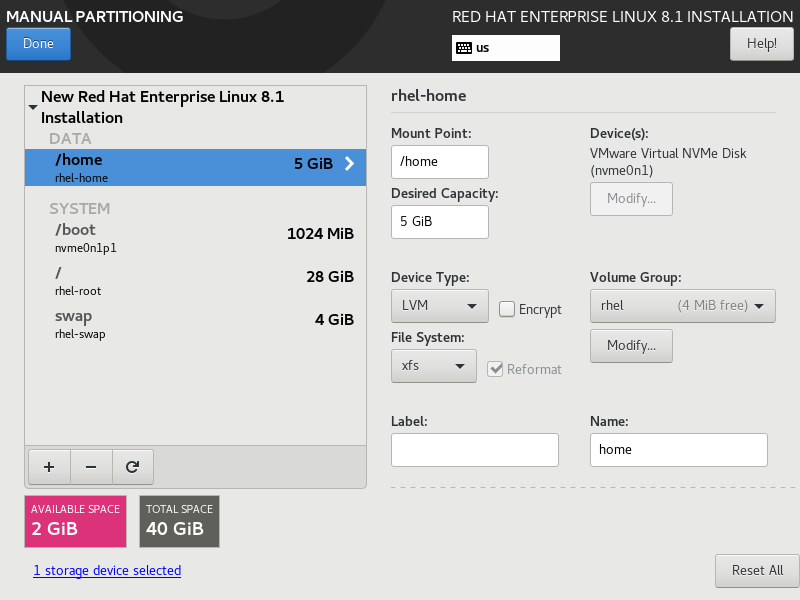This screenshot has width=800, height=600.
Task: Click the plus icon to add mount point
Action: 49,467
